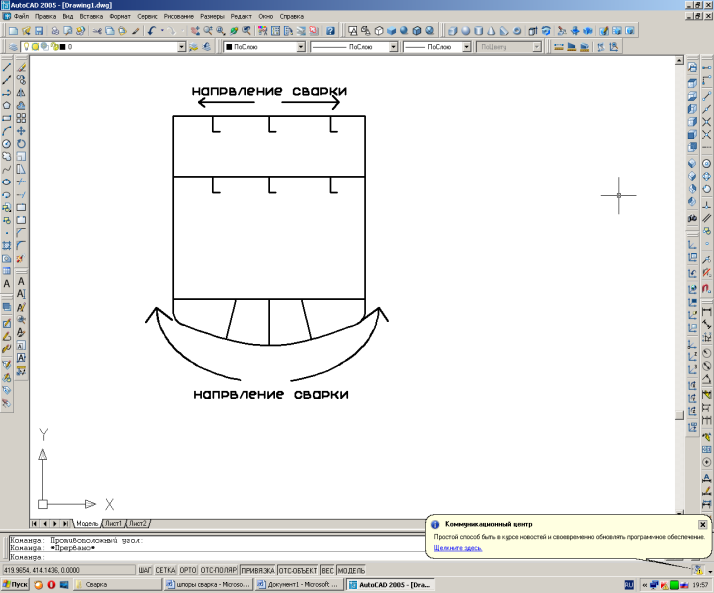Open the Layer Properties Manager icon

[x=11, y=46]
